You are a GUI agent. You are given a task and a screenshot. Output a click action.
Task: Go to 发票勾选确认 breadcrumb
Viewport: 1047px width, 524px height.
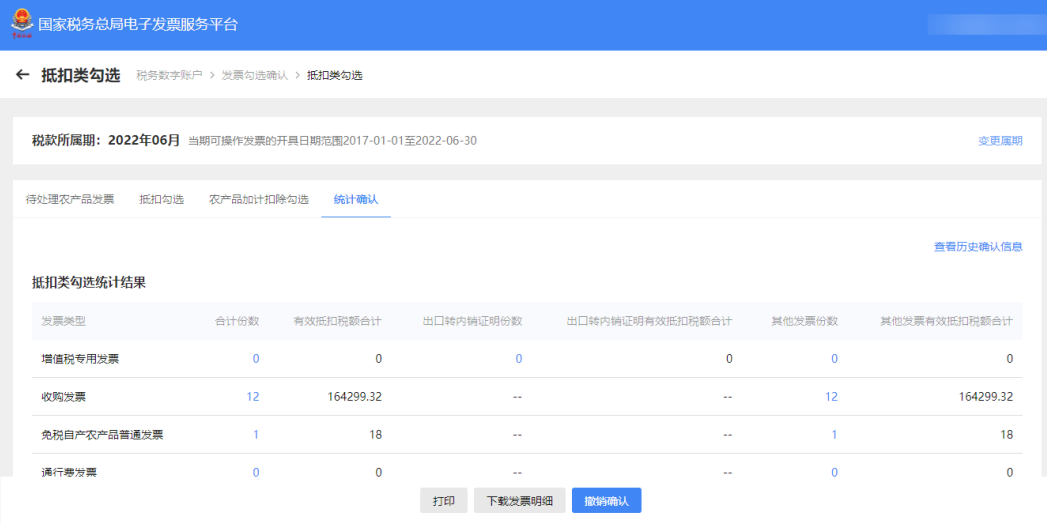point(254,76)
